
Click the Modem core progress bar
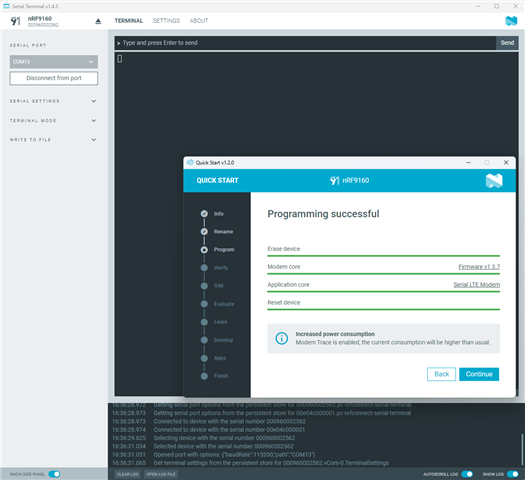tap(383, 274)
